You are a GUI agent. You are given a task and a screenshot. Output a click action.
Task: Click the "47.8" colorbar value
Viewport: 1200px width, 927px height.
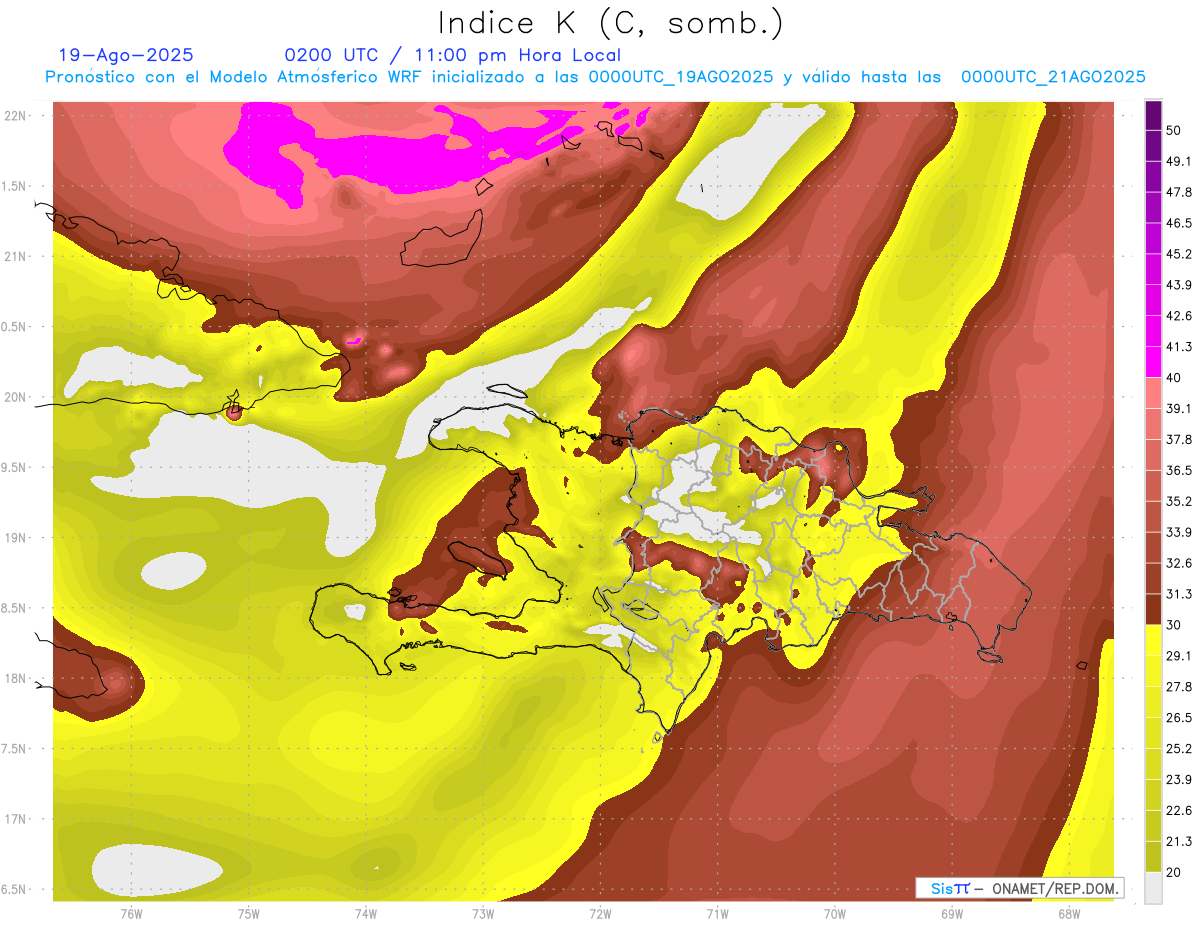tap(1179, 193)
